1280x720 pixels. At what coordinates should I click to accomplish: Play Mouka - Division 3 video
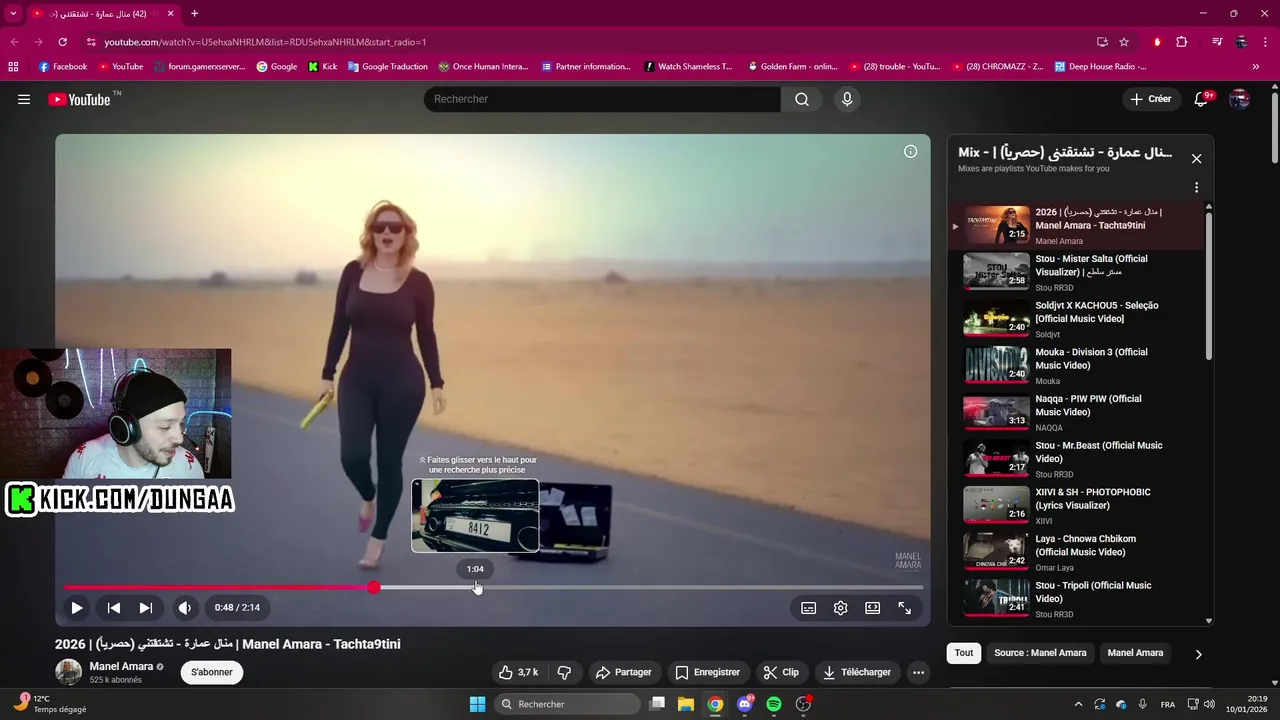(1077, 366)
